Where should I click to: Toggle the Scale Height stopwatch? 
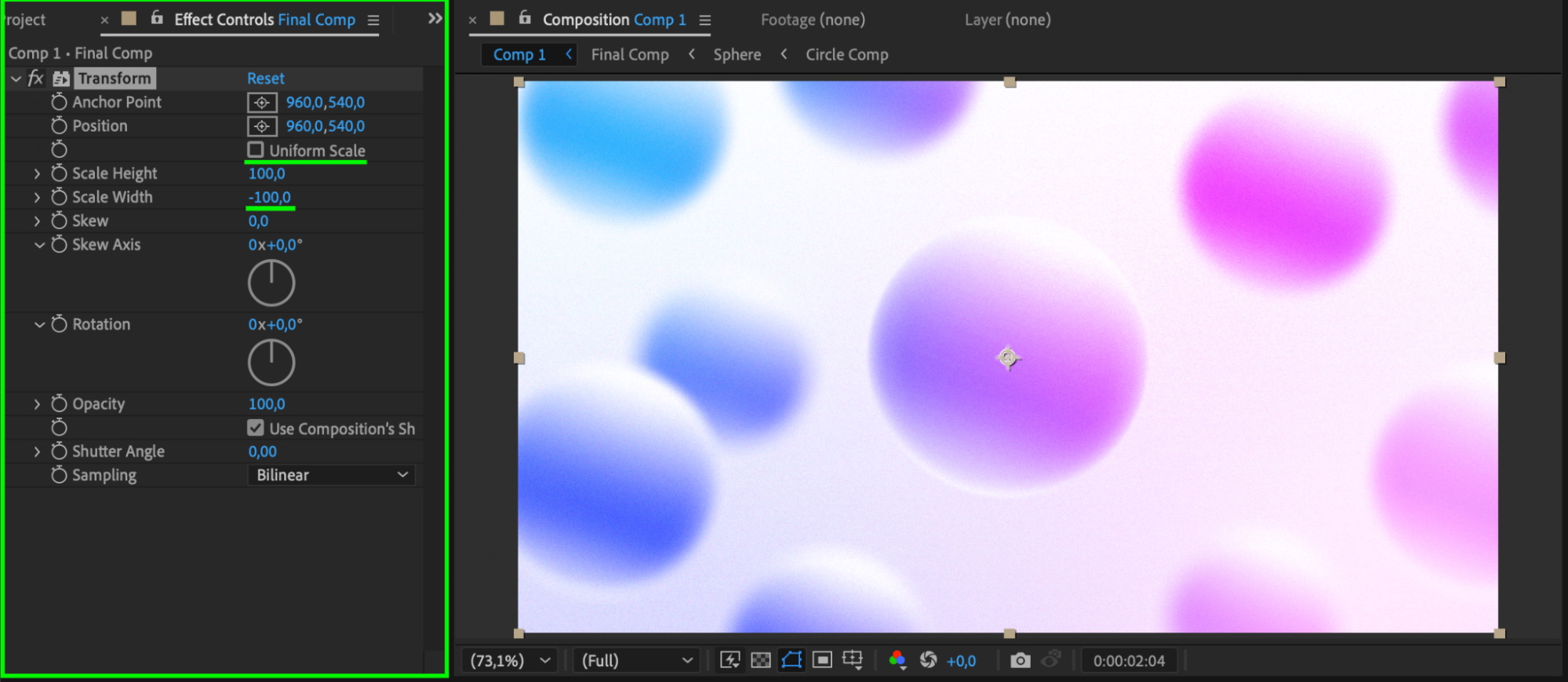(x=59, y=173)
